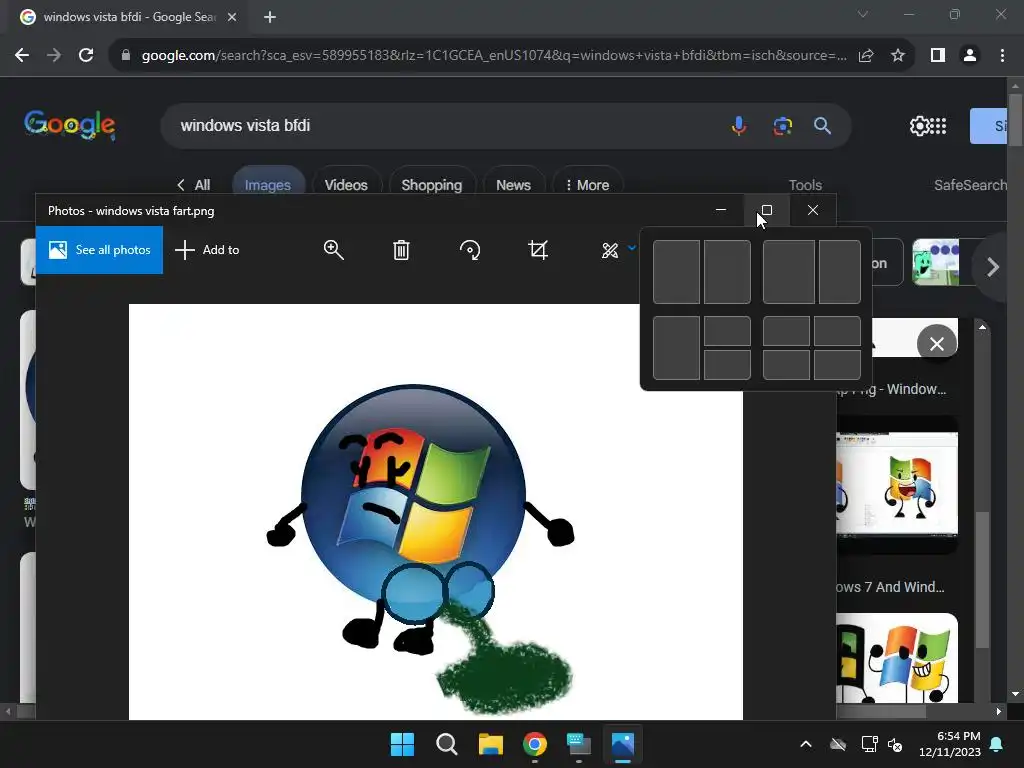Image resolution: width=1024 pixels, height=768 pixels.
Task: Bookmark this page with star icon
Action: pyautogui.click(x=898, y=56)
